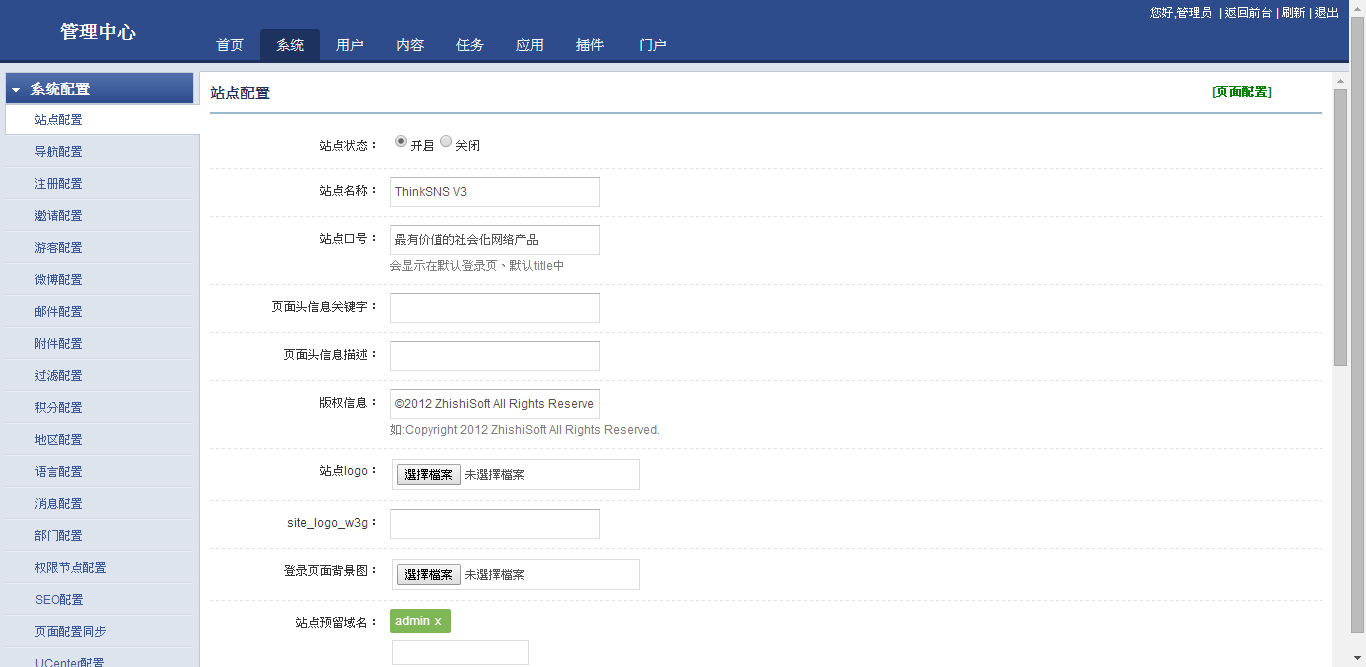The width and height of the screenshot is (1366, 667).
Task: Click the 页面配置 green link
Action: point(1241,92)
